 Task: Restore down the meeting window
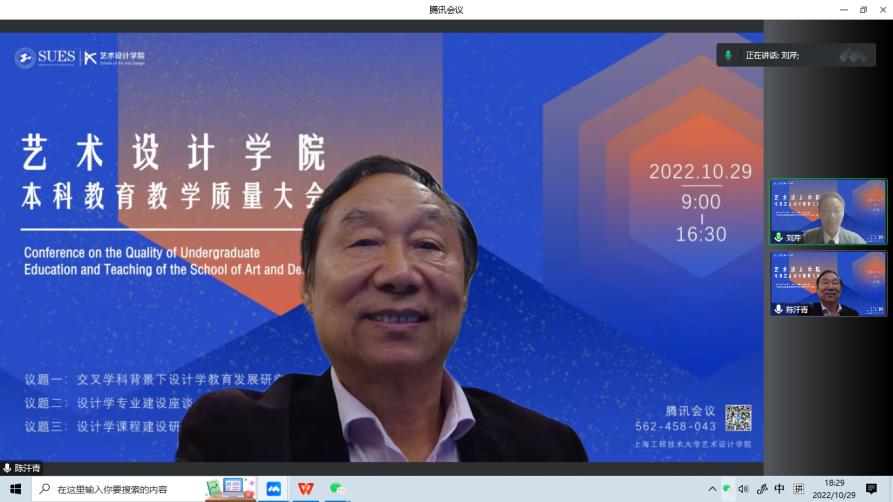[863, 9]
